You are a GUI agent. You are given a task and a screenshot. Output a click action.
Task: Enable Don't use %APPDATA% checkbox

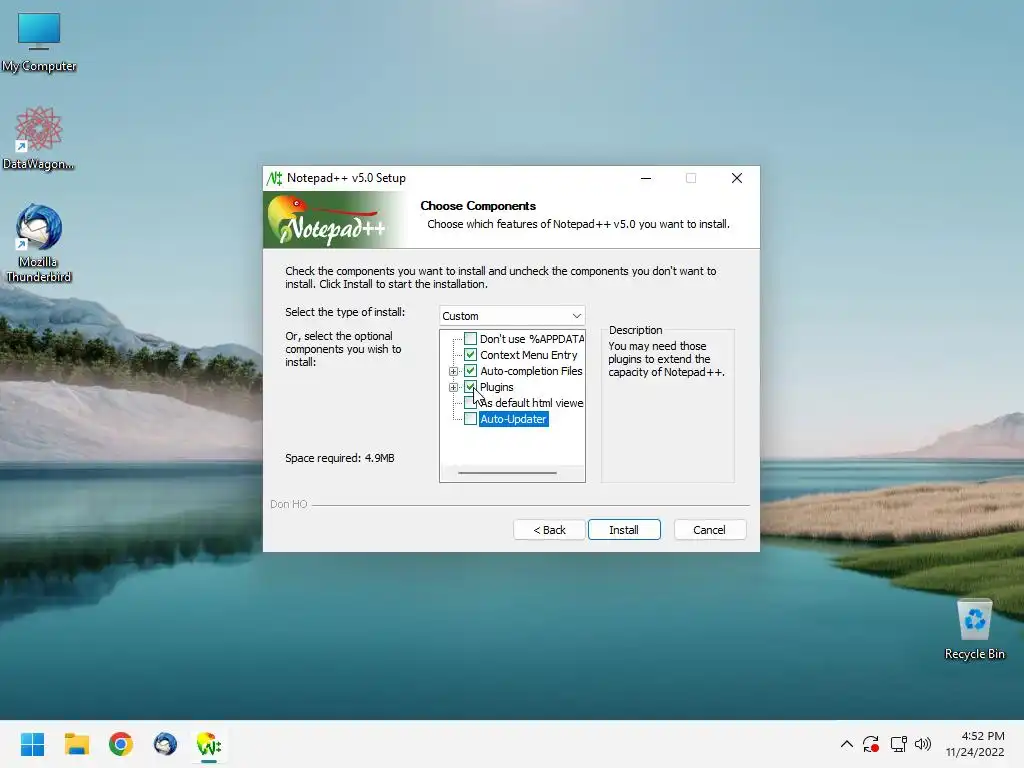[x=470, y=338]
